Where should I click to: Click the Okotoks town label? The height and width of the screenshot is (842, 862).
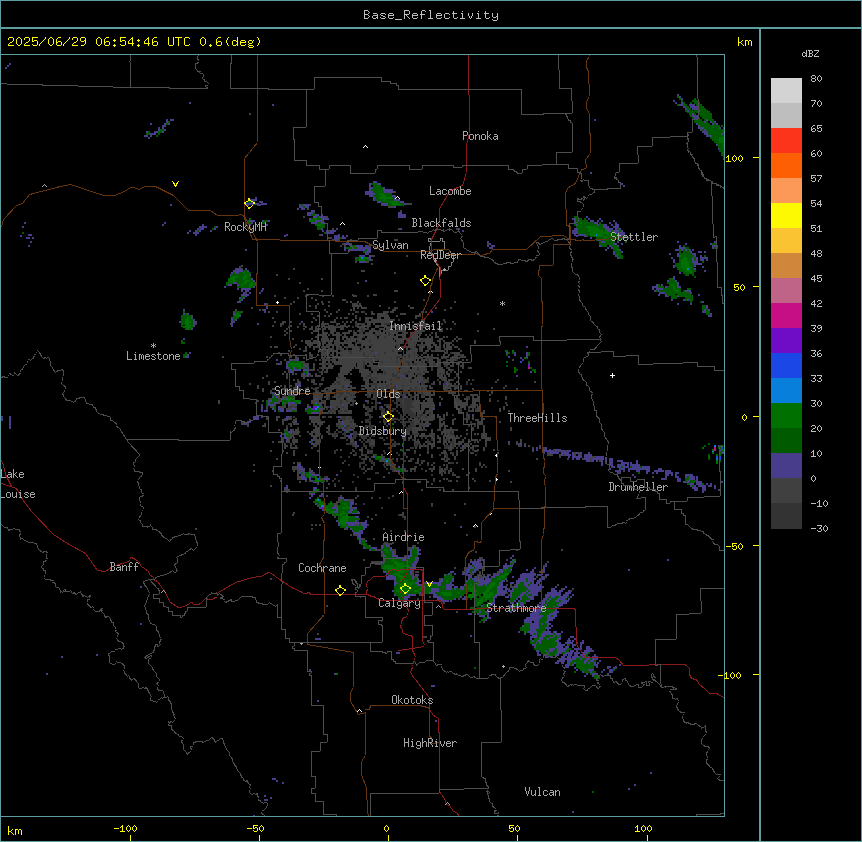coord(412,700)
